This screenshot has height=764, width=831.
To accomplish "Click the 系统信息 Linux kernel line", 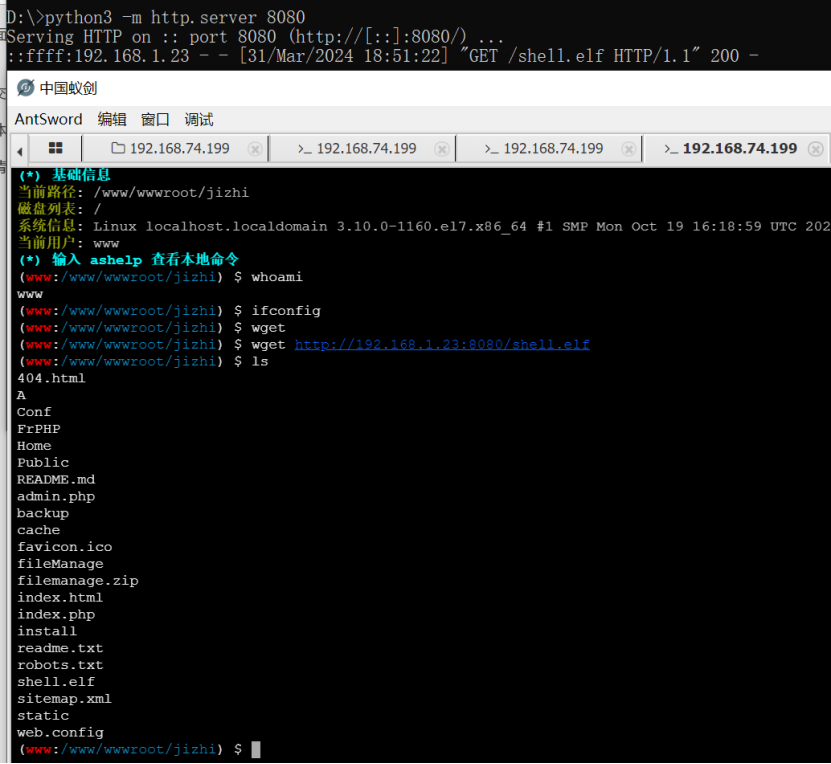I will (x=423, y=226).
